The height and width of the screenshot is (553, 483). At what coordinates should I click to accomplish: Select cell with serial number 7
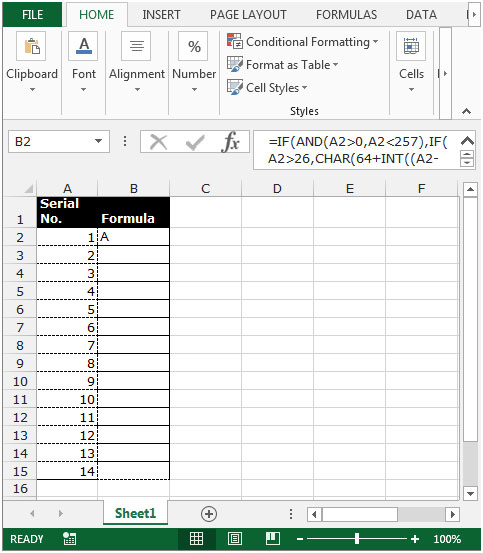[67, 345]
